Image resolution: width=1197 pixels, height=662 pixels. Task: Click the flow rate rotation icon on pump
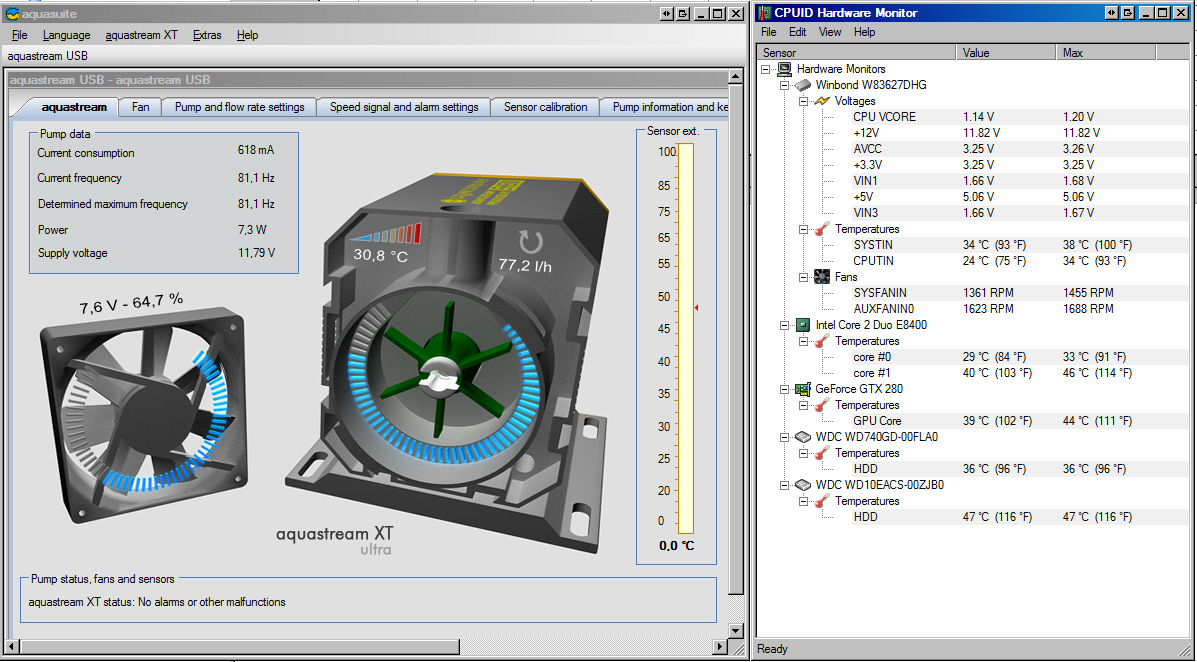(531, 243)
